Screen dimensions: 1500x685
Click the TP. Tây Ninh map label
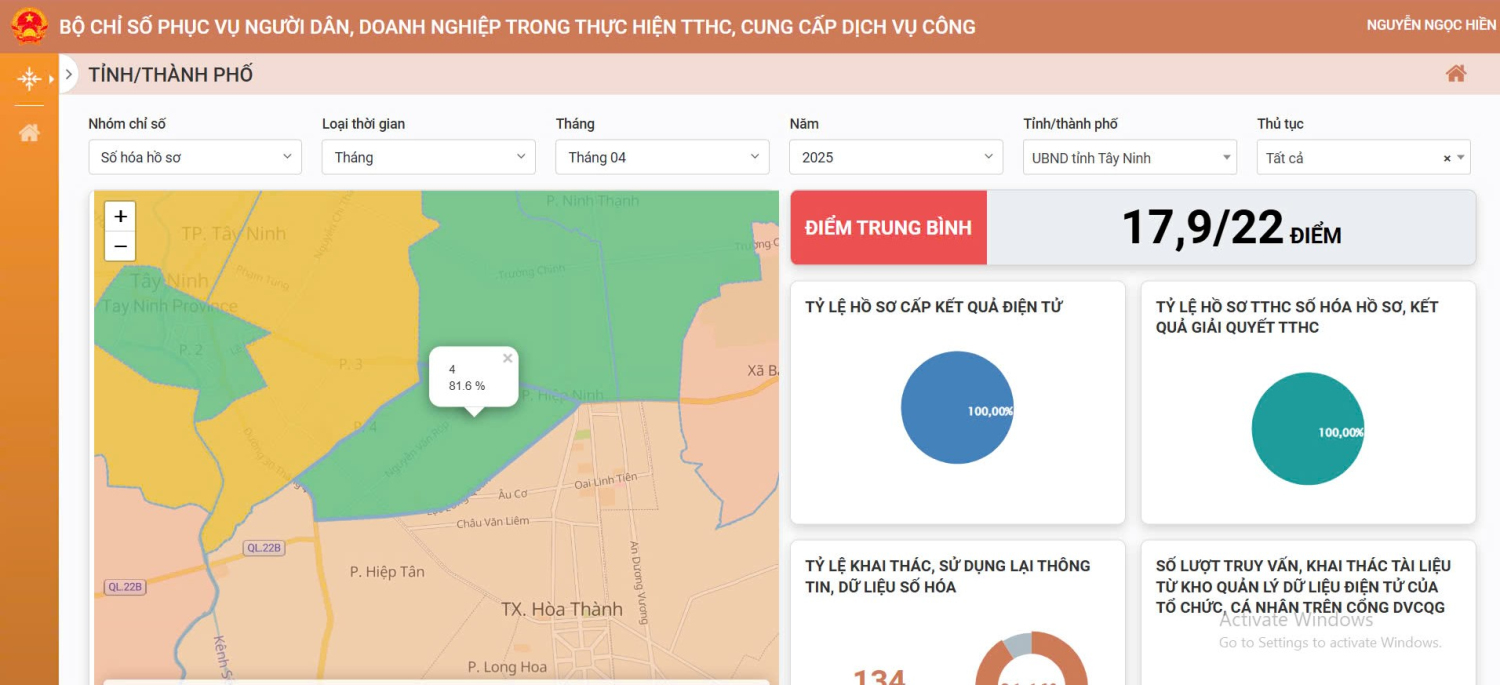click(234, 234)
